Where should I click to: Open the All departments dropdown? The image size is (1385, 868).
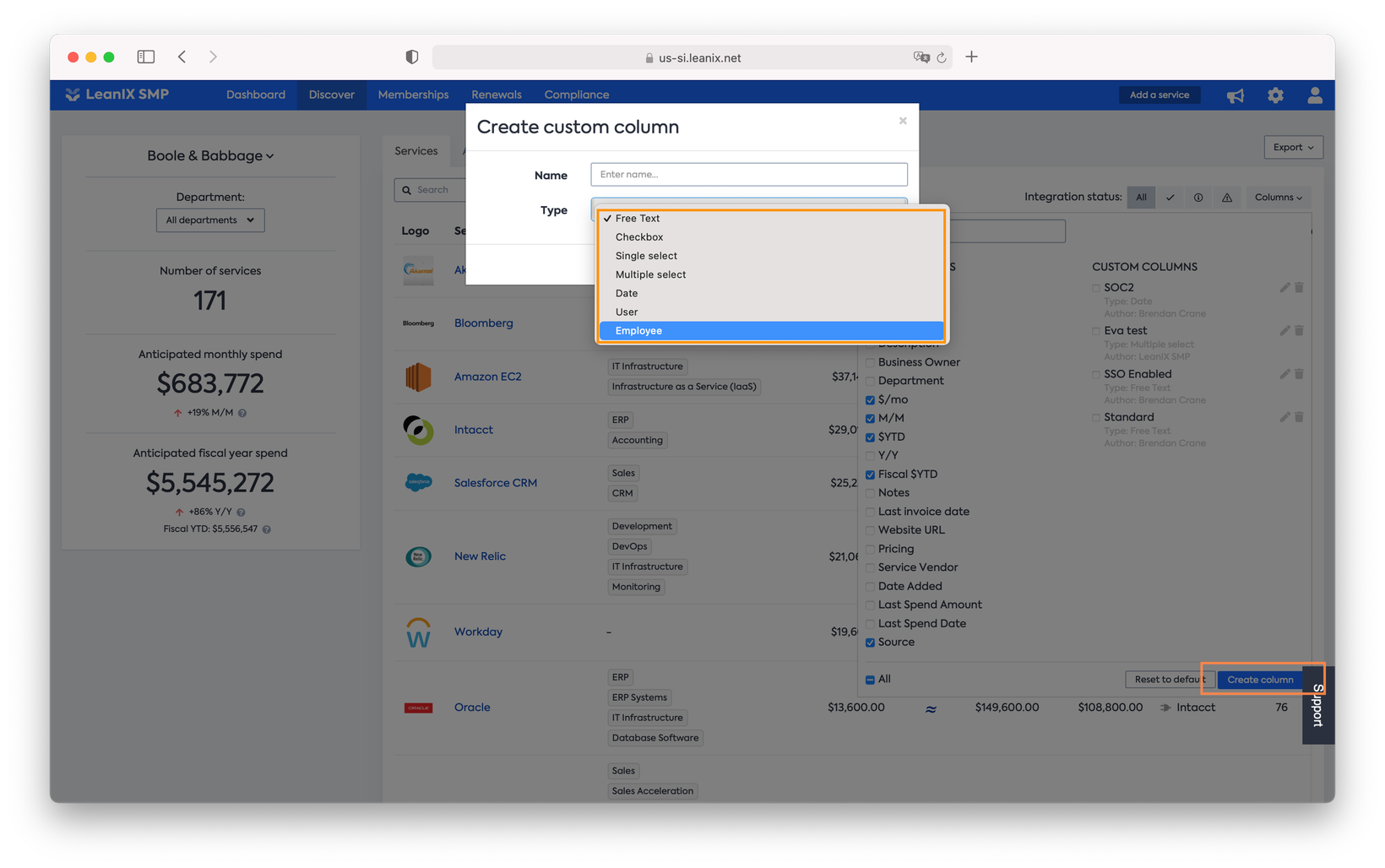coord(210,220)
